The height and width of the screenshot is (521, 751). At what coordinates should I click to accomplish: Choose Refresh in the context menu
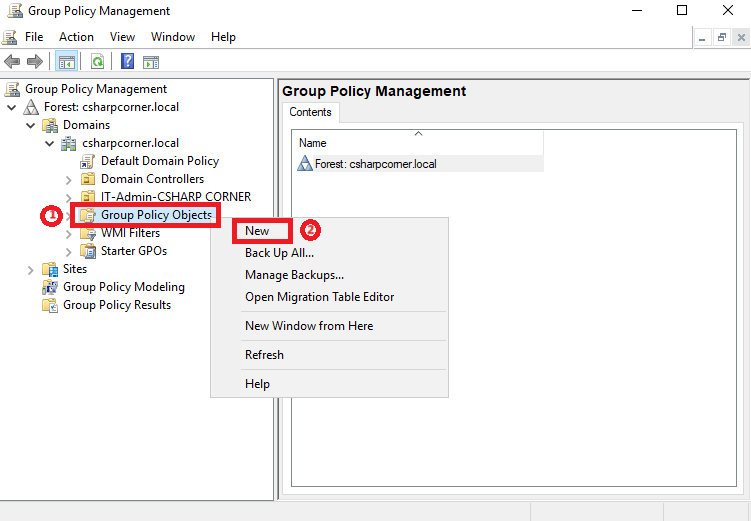pyautogui.click(x=330, y=355)
